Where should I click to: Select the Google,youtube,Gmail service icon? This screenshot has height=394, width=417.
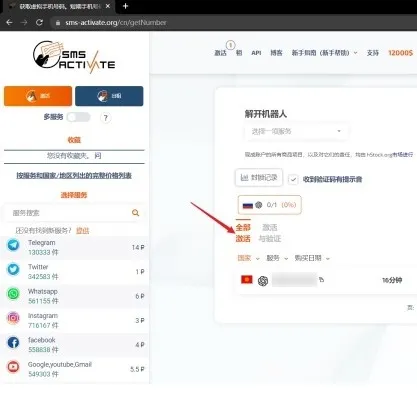pos(13,367)
